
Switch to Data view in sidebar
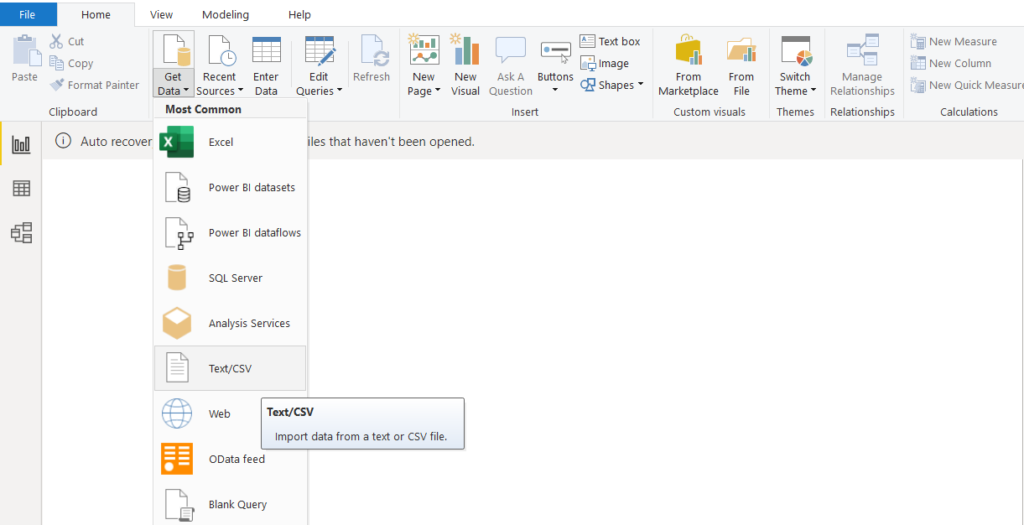pos(21,189)
